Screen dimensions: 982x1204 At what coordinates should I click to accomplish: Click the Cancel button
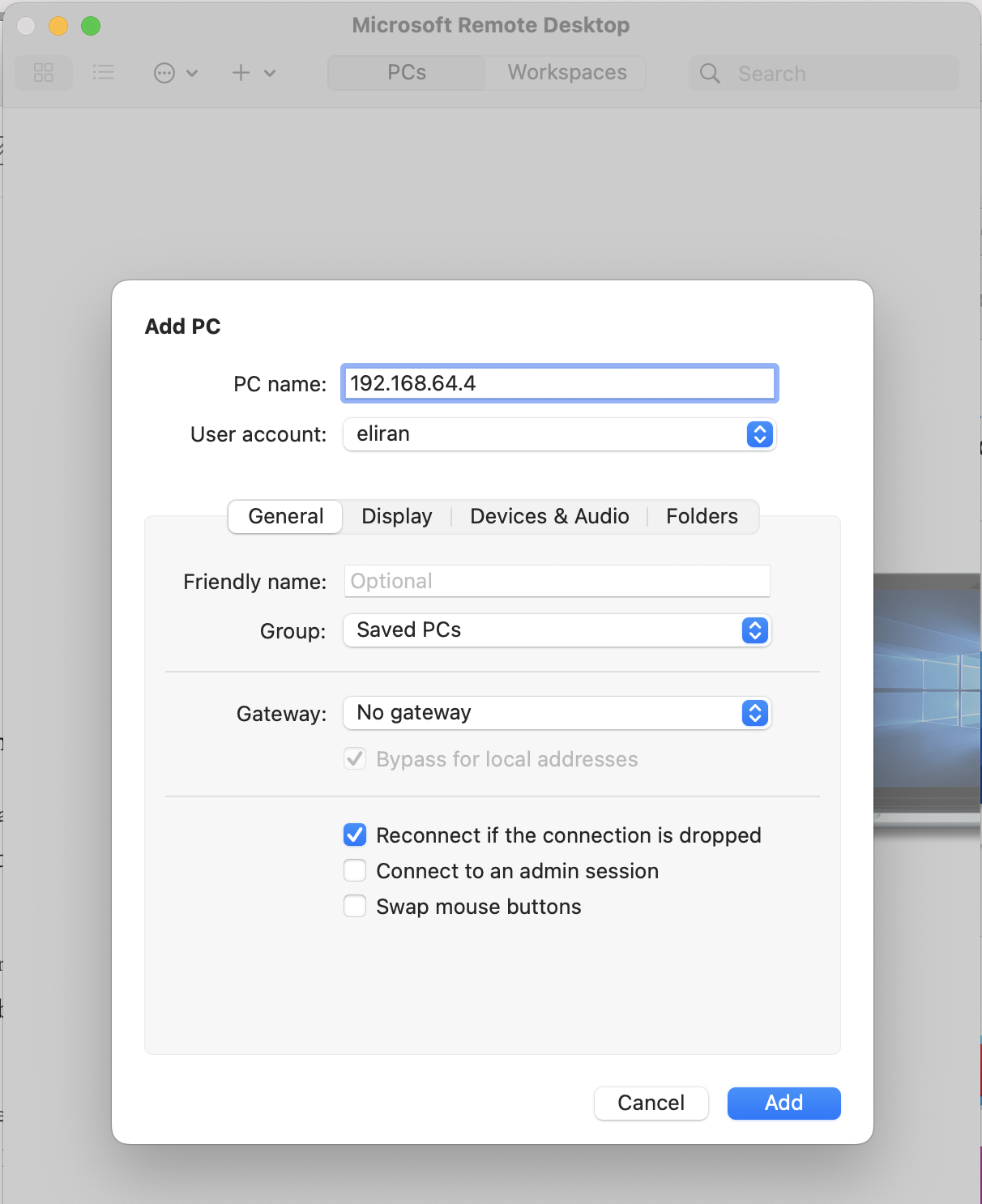(x=651, y=1104)
